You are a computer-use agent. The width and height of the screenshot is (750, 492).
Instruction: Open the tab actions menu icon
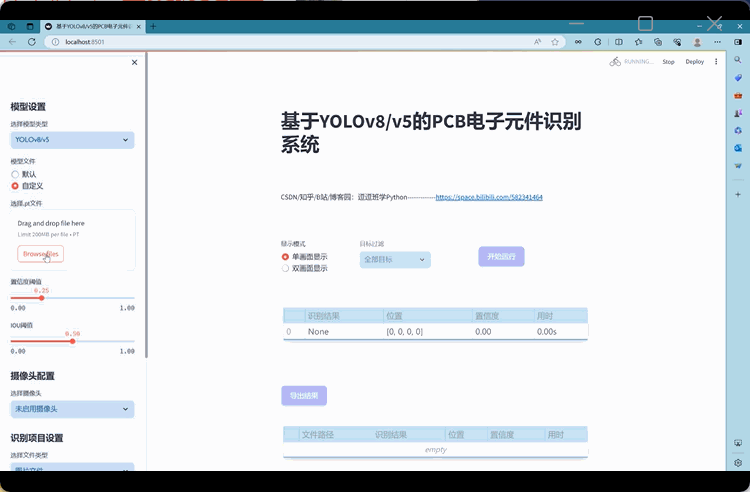(30, 26)
